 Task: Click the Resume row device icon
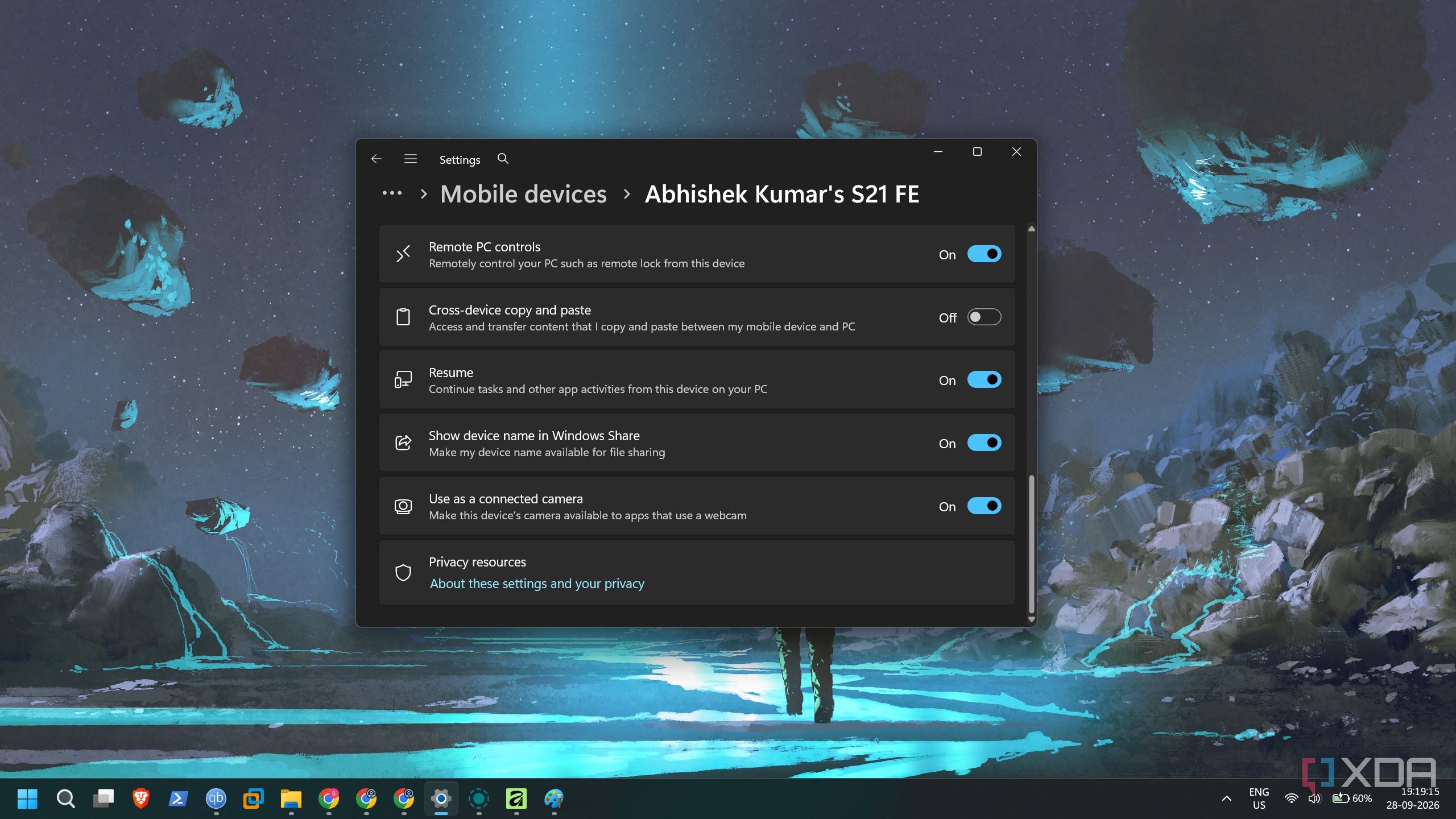pyautogui.click(x=403, y=379)
